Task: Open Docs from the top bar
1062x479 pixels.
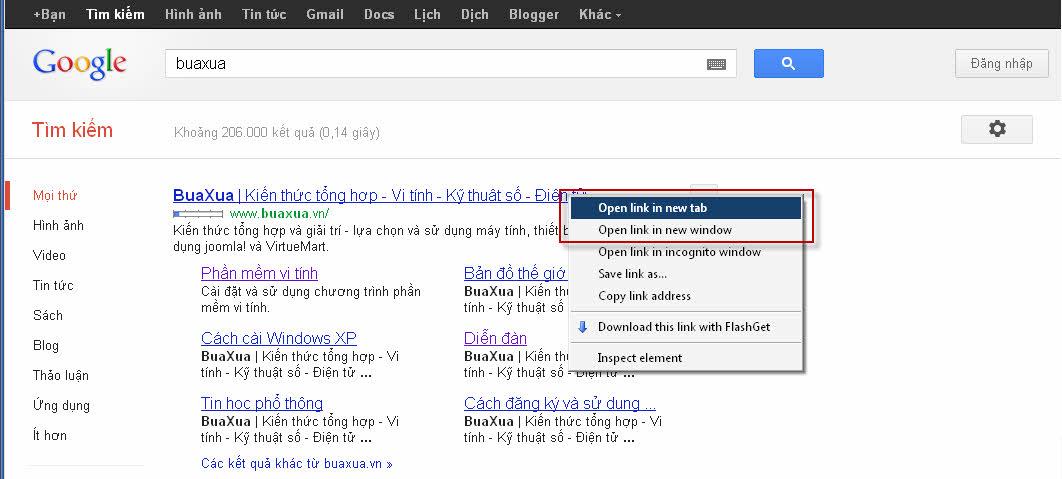Action: [379, 14]
